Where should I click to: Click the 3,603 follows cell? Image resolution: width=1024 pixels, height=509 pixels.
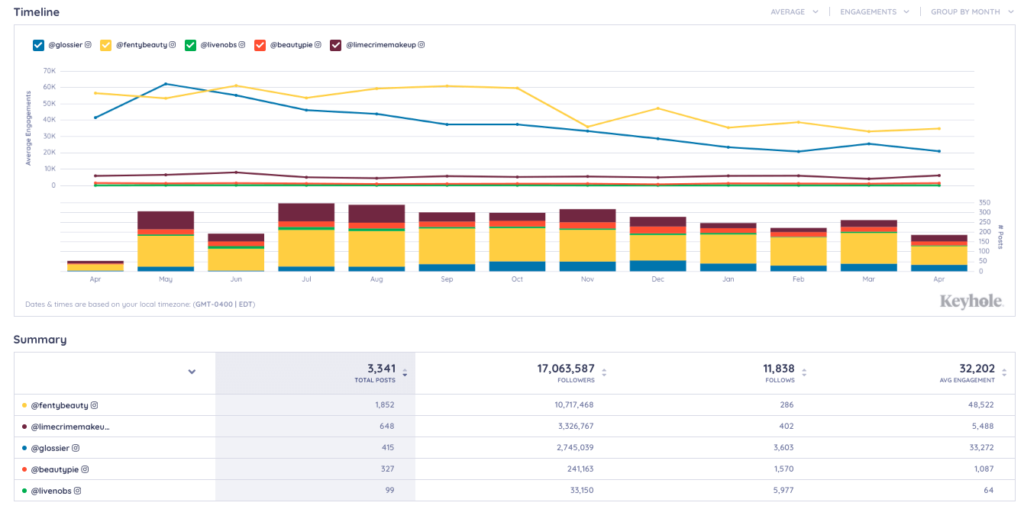pos(784,448)
